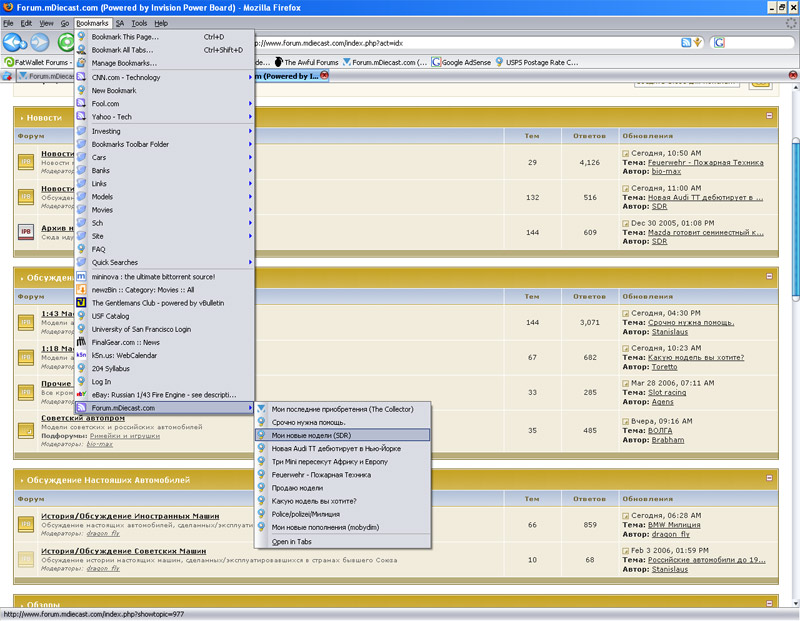This screenshot has height=621, width=800.
Task: Click the kSn.us WebCalendar favicon
Action: 81,355
